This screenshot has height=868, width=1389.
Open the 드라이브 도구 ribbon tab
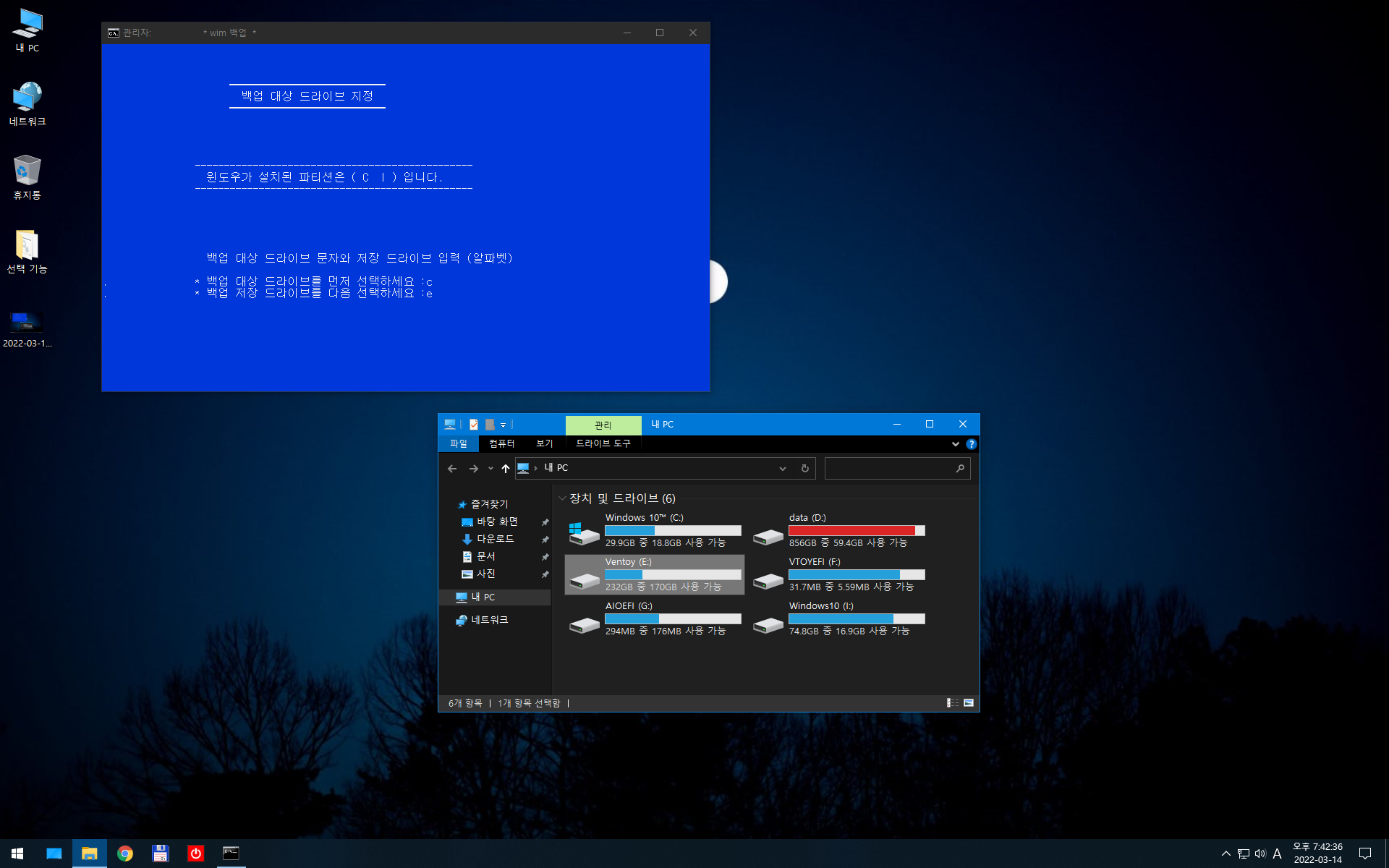coord(603,443)
